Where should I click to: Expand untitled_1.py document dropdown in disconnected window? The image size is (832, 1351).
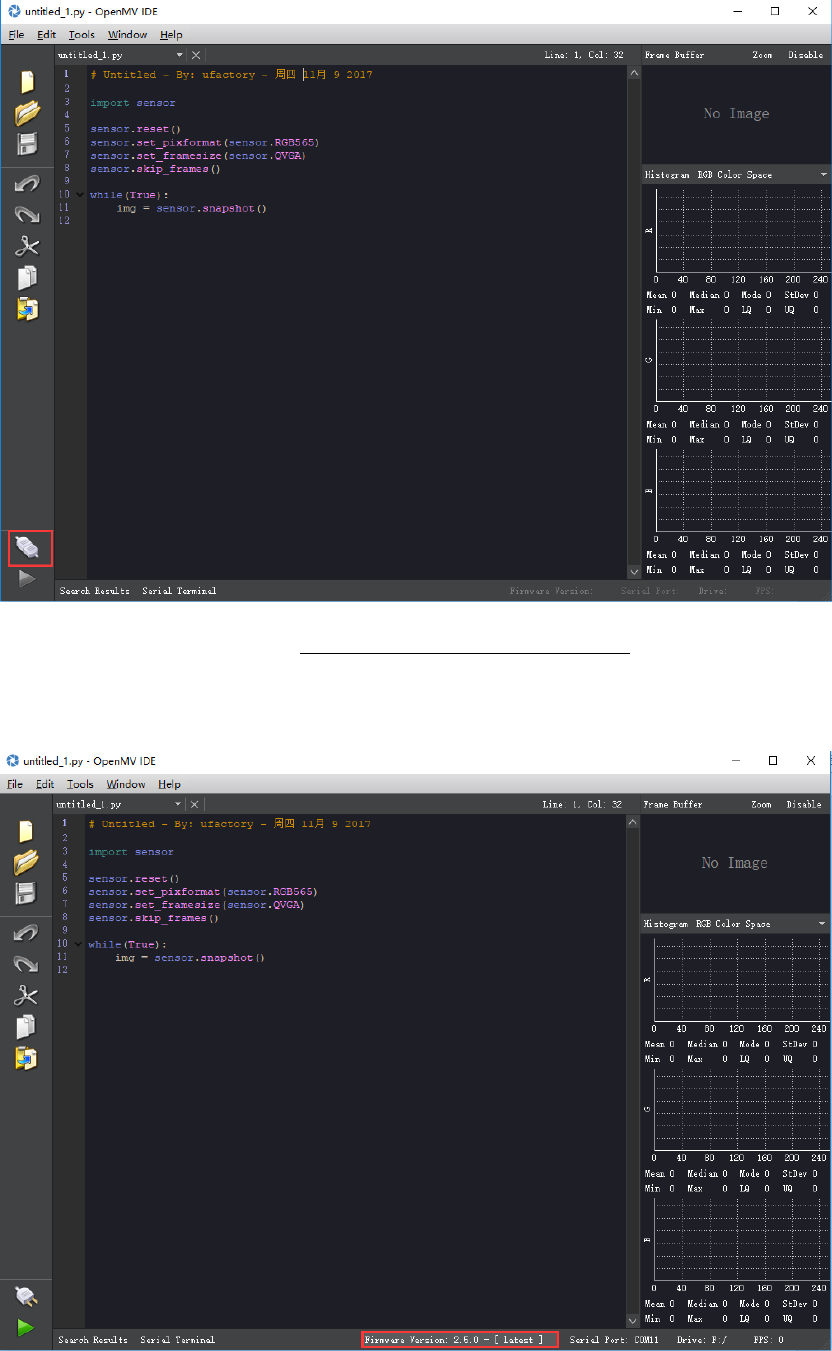tap(180, 56)
